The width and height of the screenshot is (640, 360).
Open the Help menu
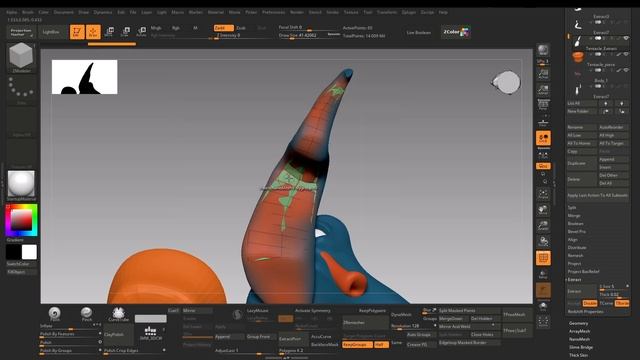pos(443,12)
